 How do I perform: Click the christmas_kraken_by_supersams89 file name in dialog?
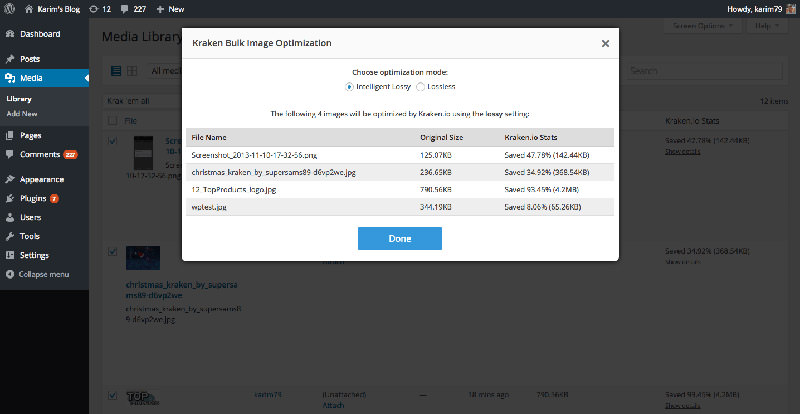click(x=273, y=172)
